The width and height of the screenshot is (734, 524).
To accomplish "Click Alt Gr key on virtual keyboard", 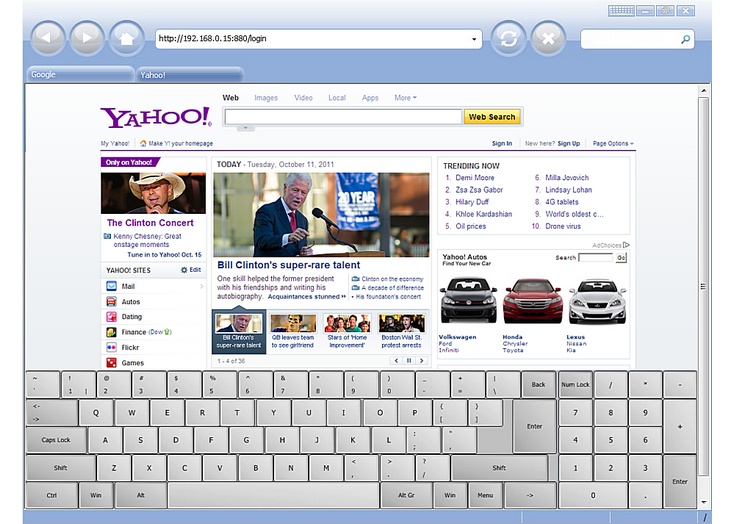I will [406, 495].
